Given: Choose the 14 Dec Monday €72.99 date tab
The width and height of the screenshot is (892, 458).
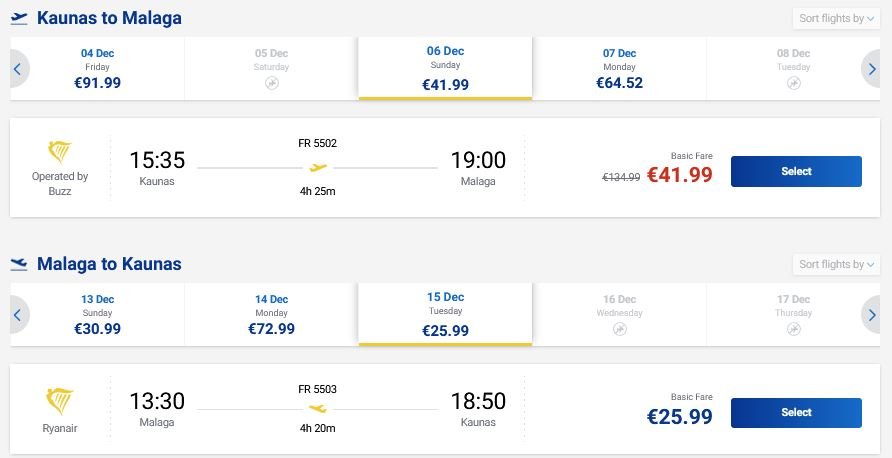Looking at the screenshot, I should 271,315.
